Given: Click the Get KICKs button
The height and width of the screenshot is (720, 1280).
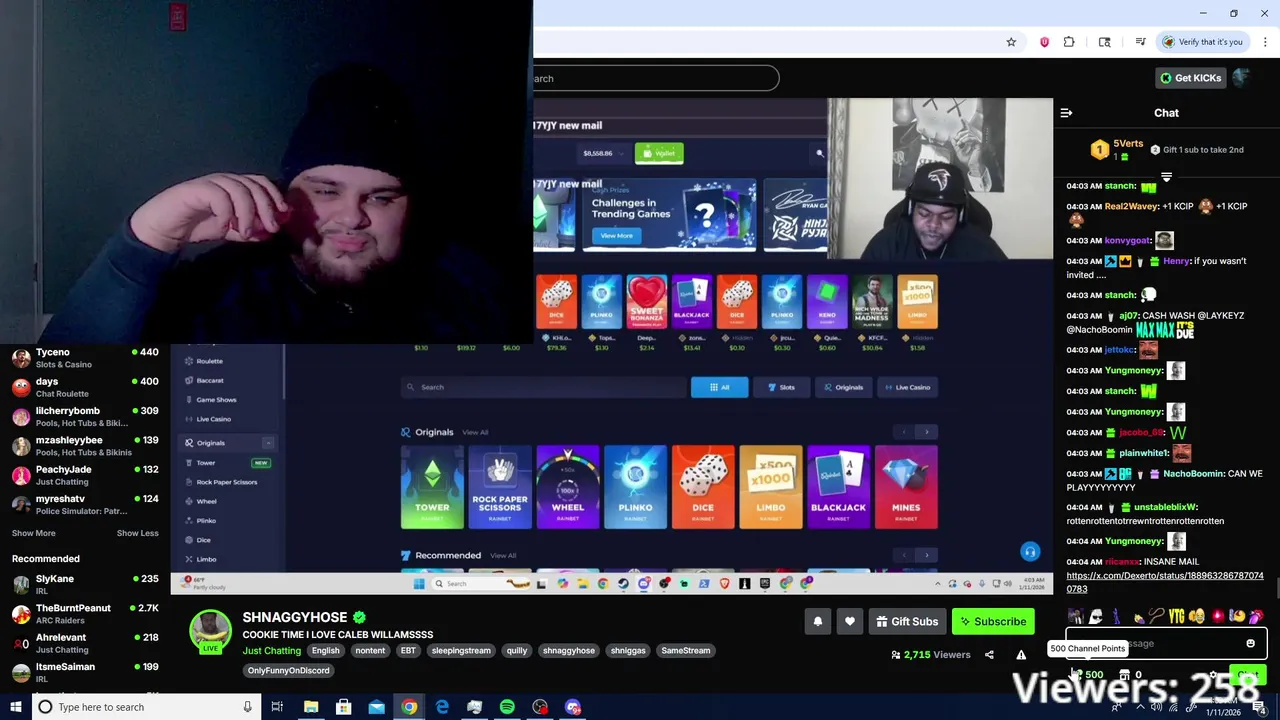Looking at the screenshot, I should (x=1190, y=78).
